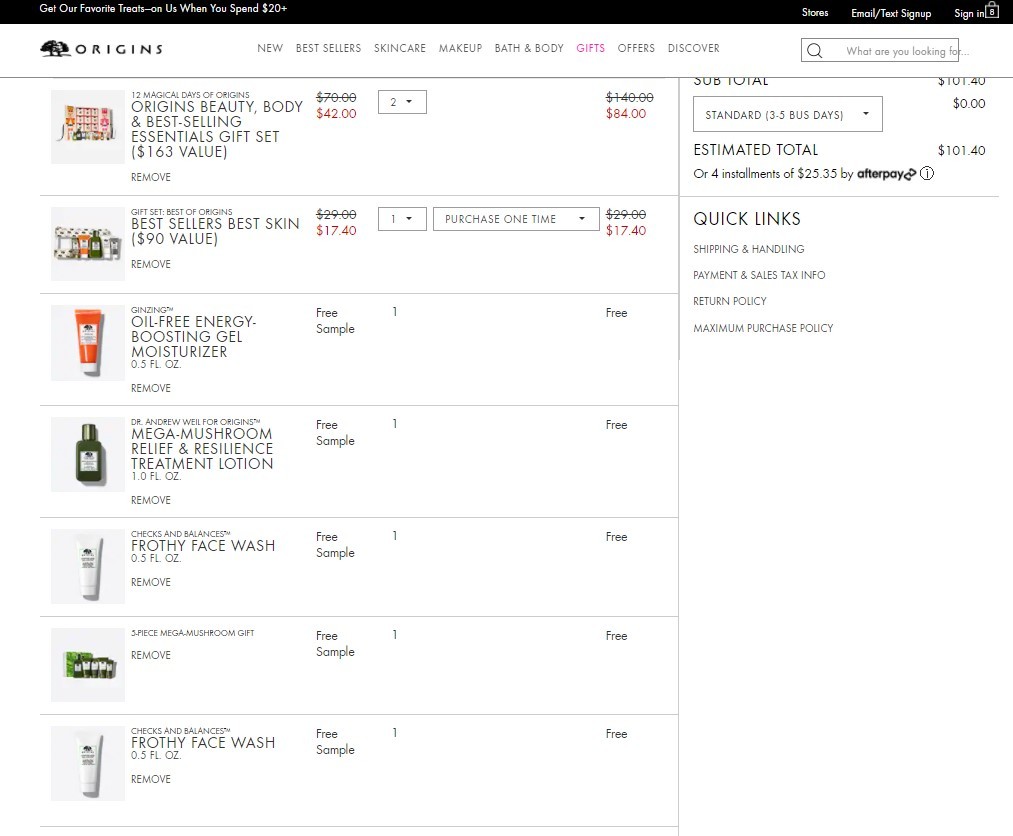Click the Origins tree logo
1013x836 pixels.
pyautogui.click(x=101, y=49)
